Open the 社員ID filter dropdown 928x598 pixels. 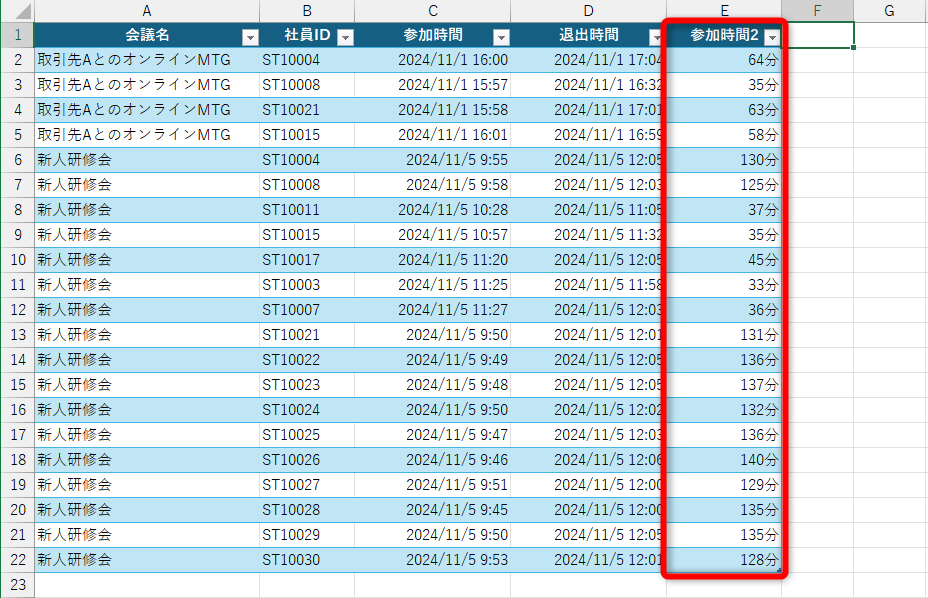tap(346, 38)
